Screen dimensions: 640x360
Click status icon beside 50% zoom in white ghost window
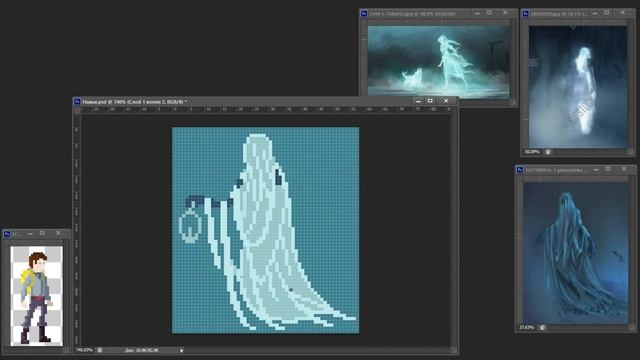(548, 152)
